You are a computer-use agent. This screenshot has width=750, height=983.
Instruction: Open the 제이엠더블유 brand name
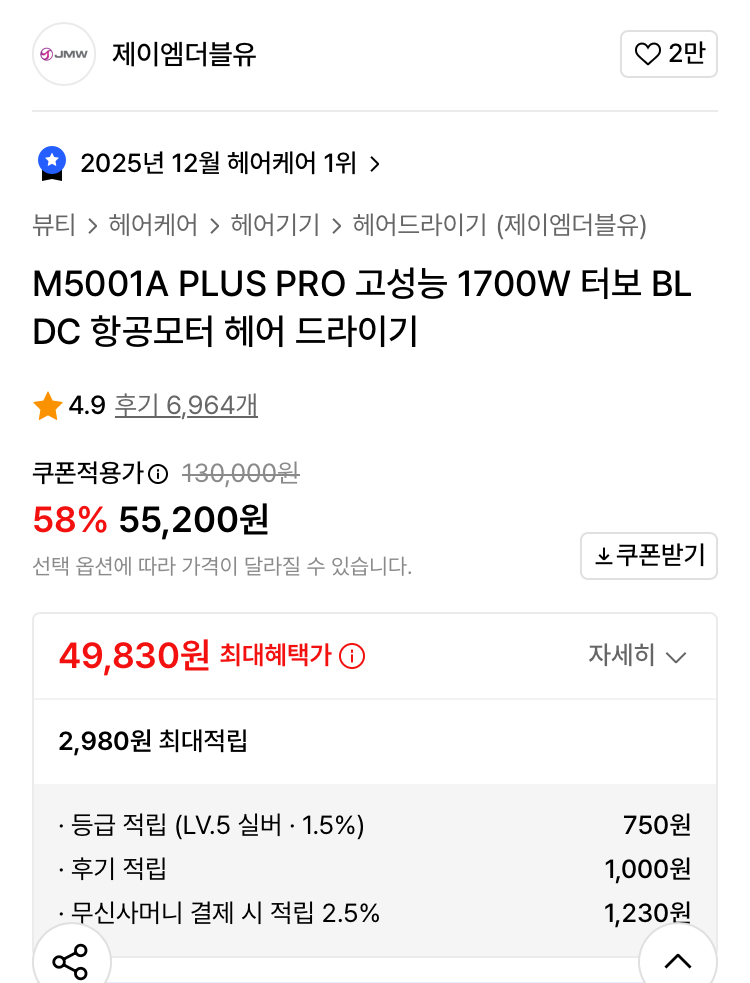[x=184, y=54]
